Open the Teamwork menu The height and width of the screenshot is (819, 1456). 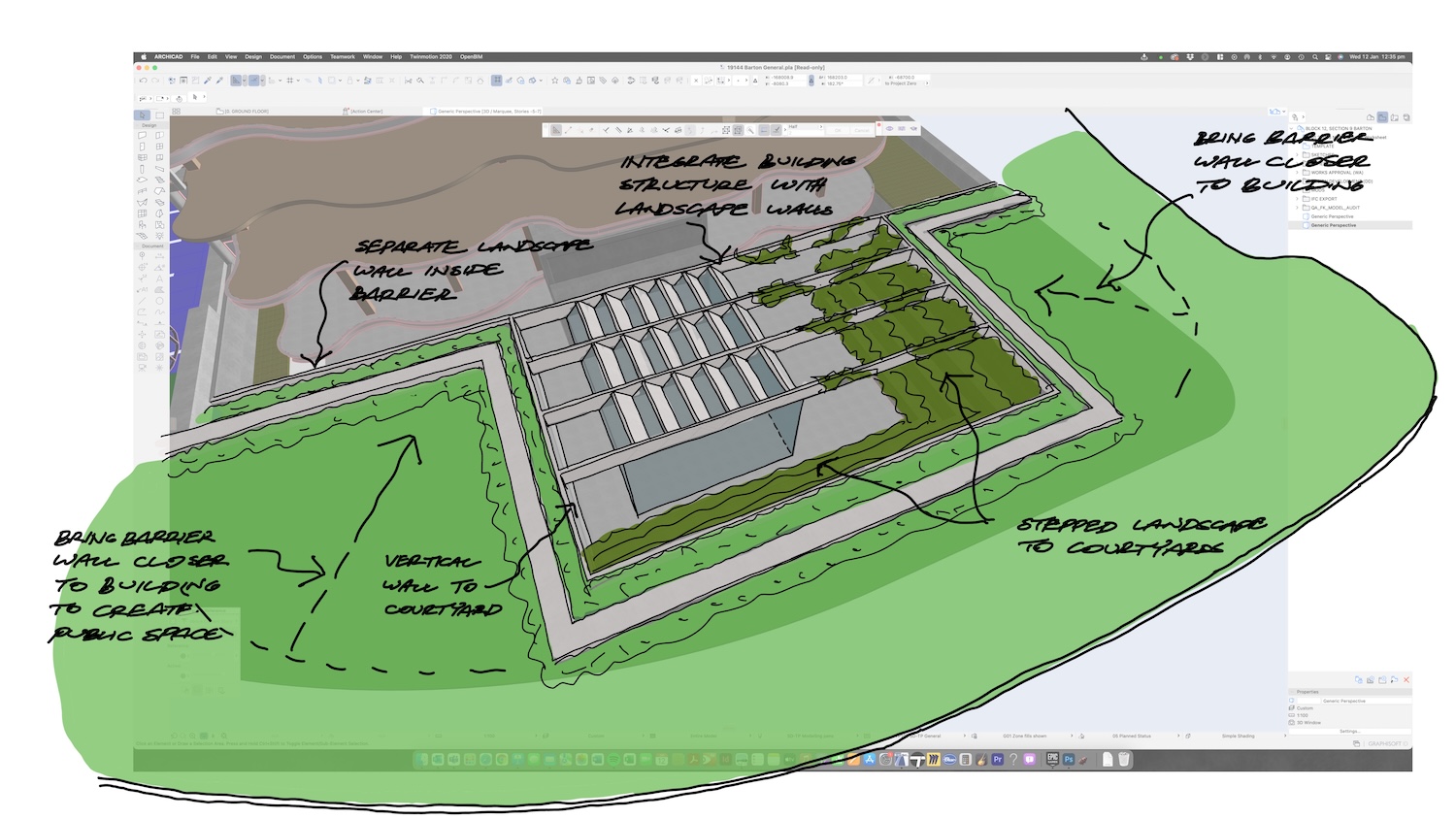(x=342, y=57)
